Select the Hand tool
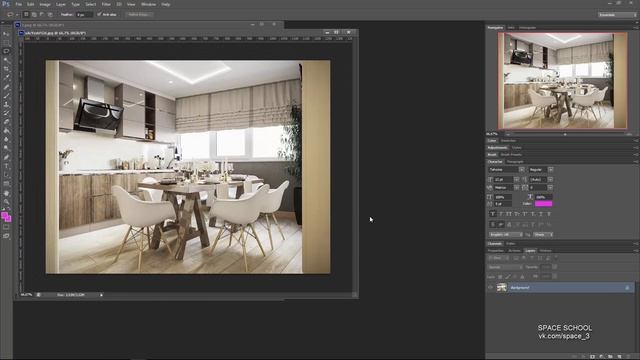 pos(6,193)
